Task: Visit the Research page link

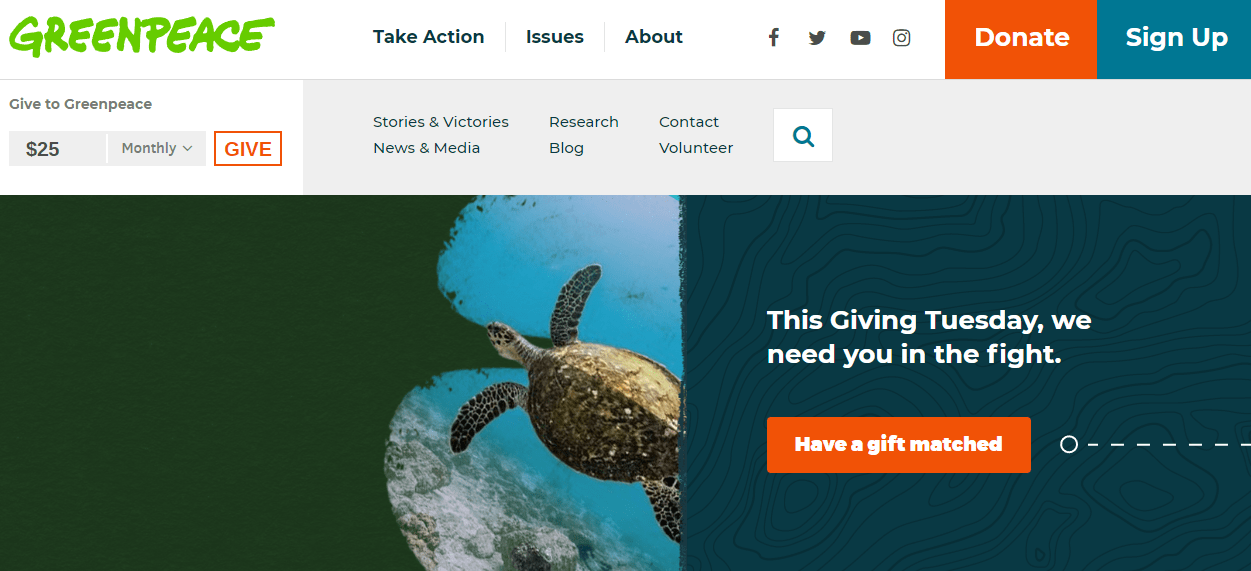Action: point(584,122)
